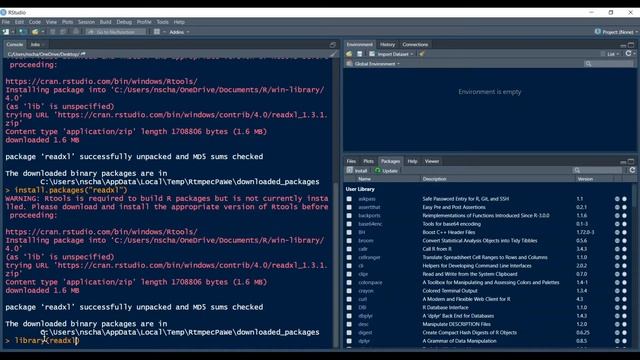Open the File menu
This screenshot has height=360, width=640.
click(x=6, y=22)
